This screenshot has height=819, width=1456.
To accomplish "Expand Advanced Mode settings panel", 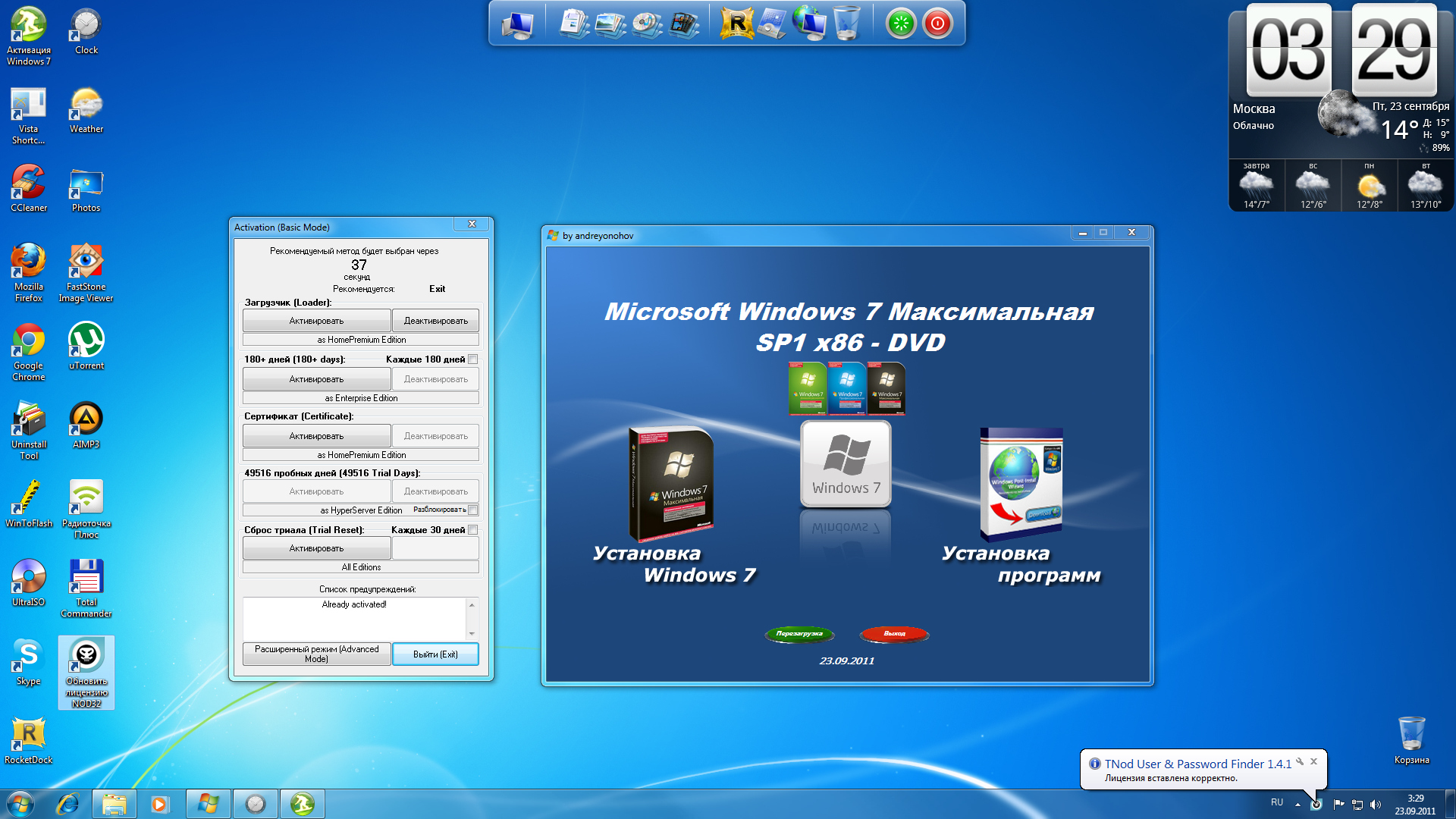I will [x=317, y=655].
